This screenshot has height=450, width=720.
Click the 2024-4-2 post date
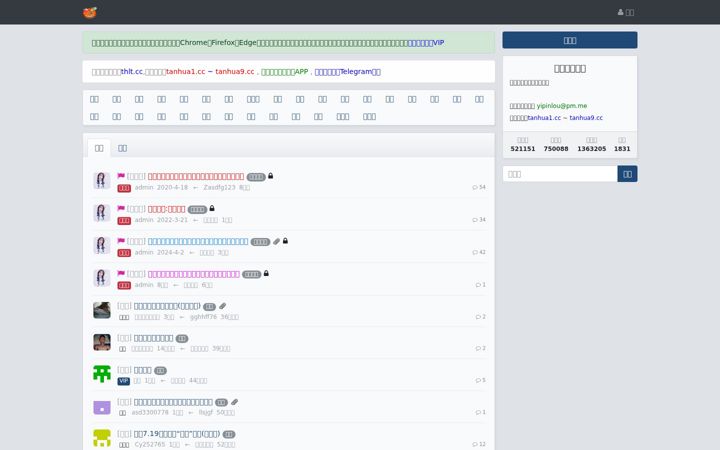click(x=170, y=253)
